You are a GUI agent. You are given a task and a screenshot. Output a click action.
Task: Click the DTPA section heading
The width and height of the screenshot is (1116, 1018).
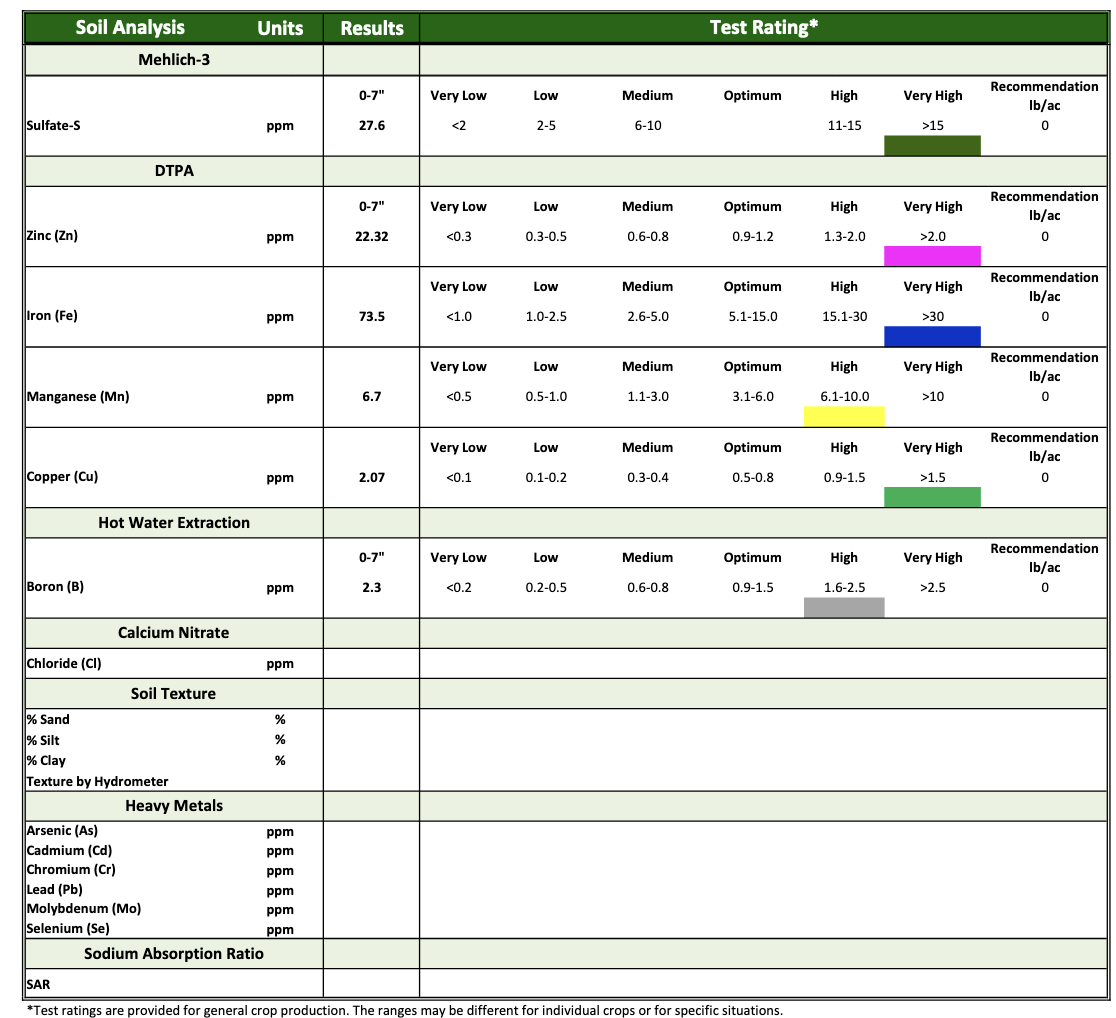tap(174, 171)
